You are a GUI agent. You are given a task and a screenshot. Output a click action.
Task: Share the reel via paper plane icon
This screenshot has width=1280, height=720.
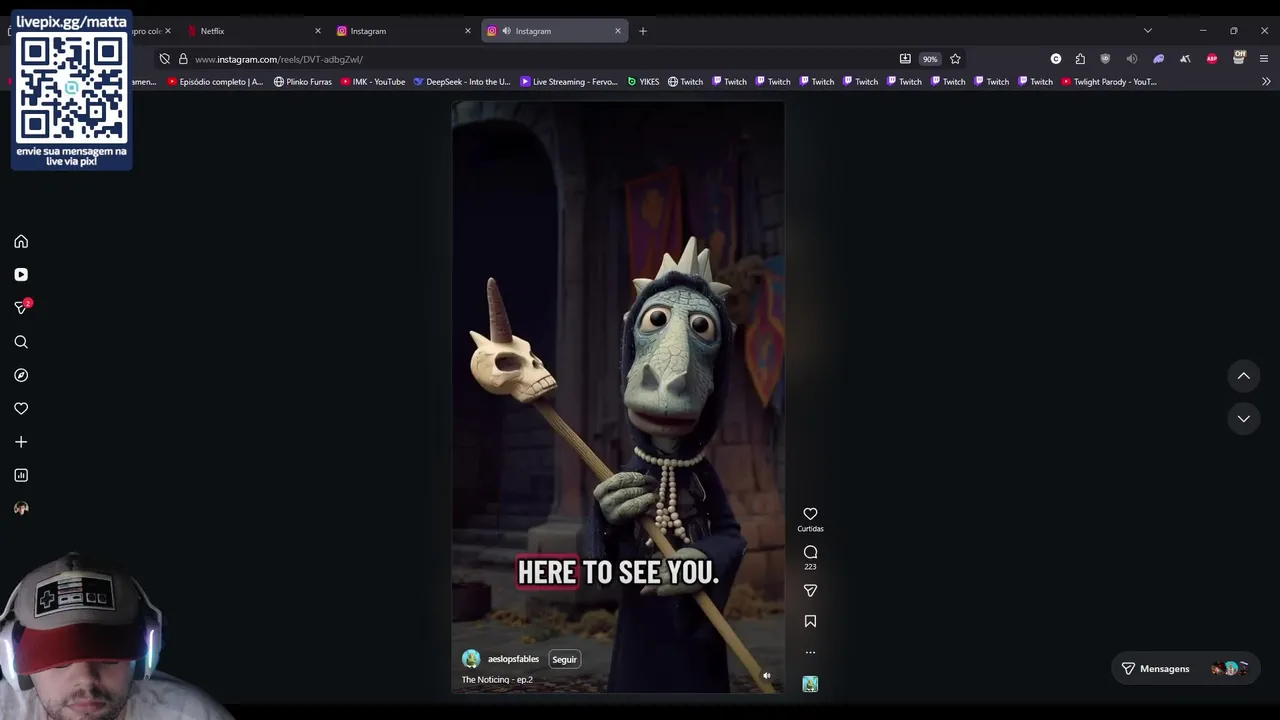pos(810,590)
